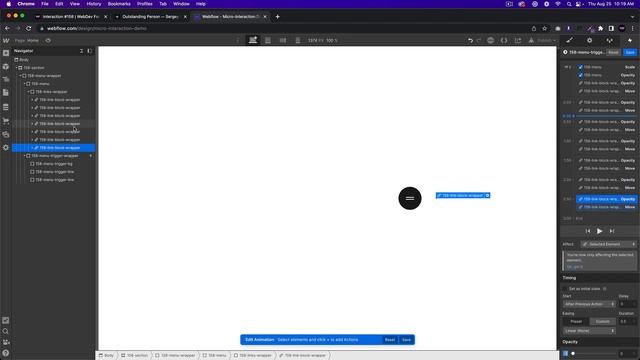Switch to Desktop breakpoint
This screenshot has height=360, width=640.
click(253, 40)
